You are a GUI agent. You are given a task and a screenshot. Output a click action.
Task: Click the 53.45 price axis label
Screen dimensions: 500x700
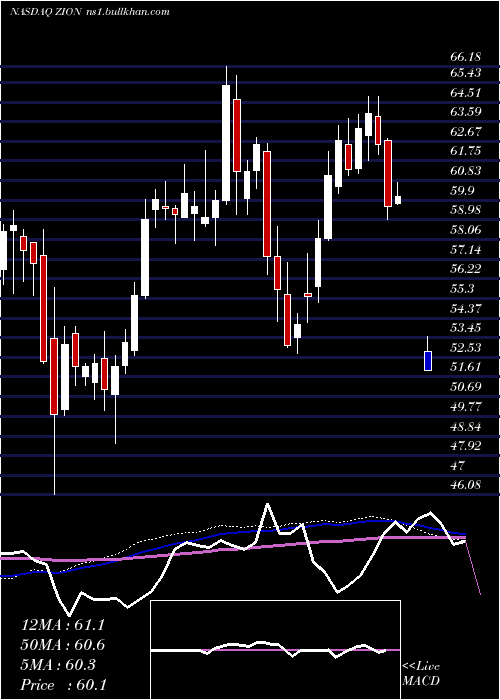coord(465,328)
